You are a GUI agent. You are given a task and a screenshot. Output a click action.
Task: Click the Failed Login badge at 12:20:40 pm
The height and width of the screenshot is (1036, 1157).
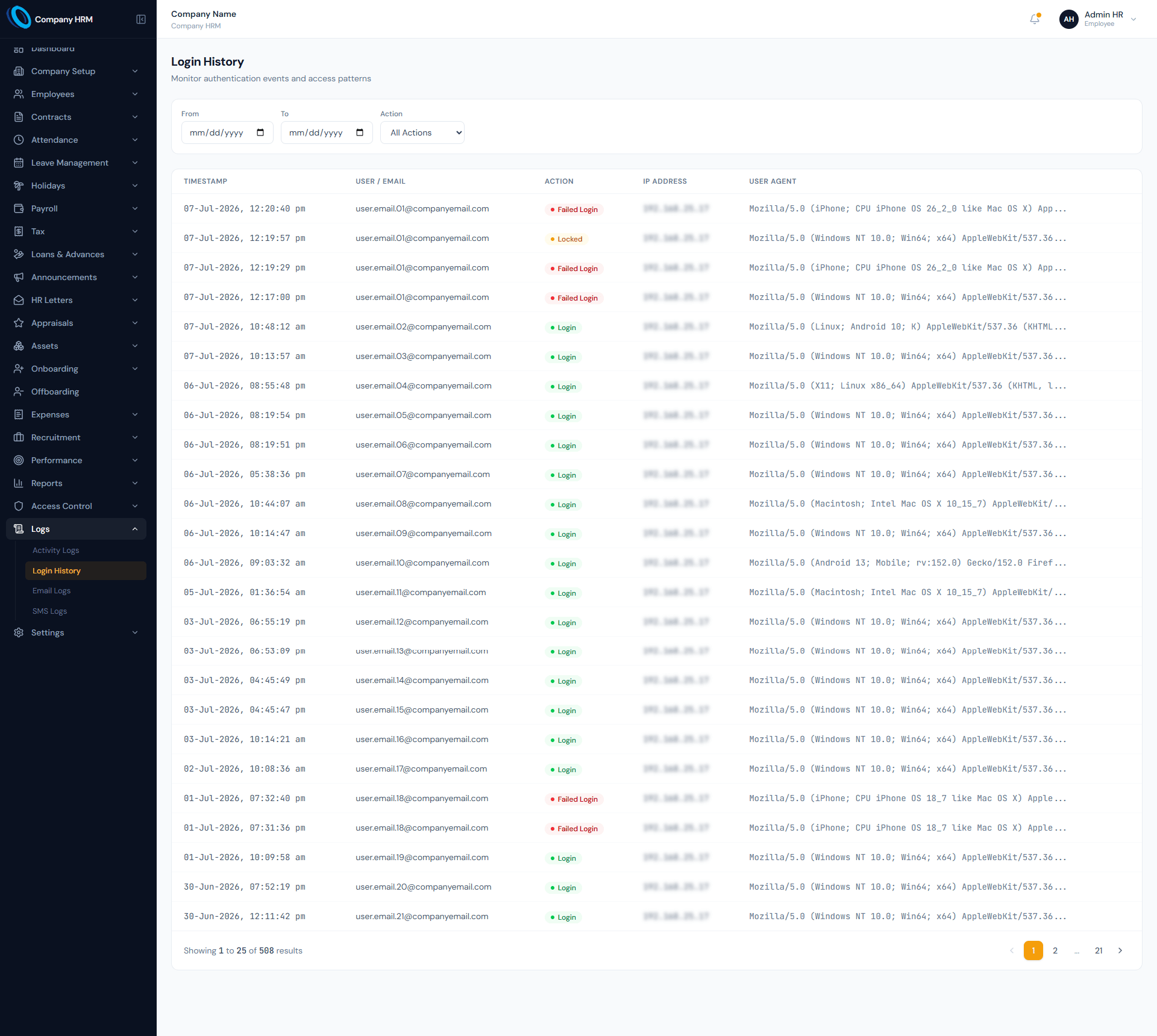(x=574, y=210)
